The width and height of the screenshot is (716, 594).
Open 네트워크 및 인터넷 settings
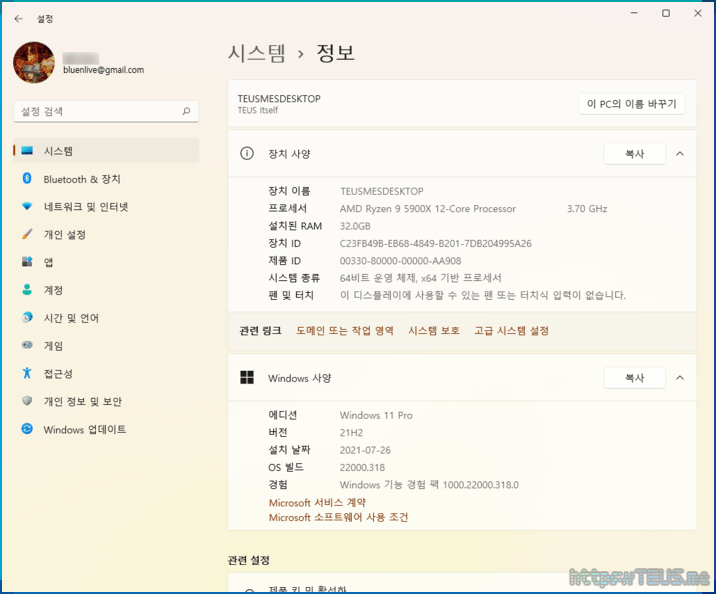point(106,207)
